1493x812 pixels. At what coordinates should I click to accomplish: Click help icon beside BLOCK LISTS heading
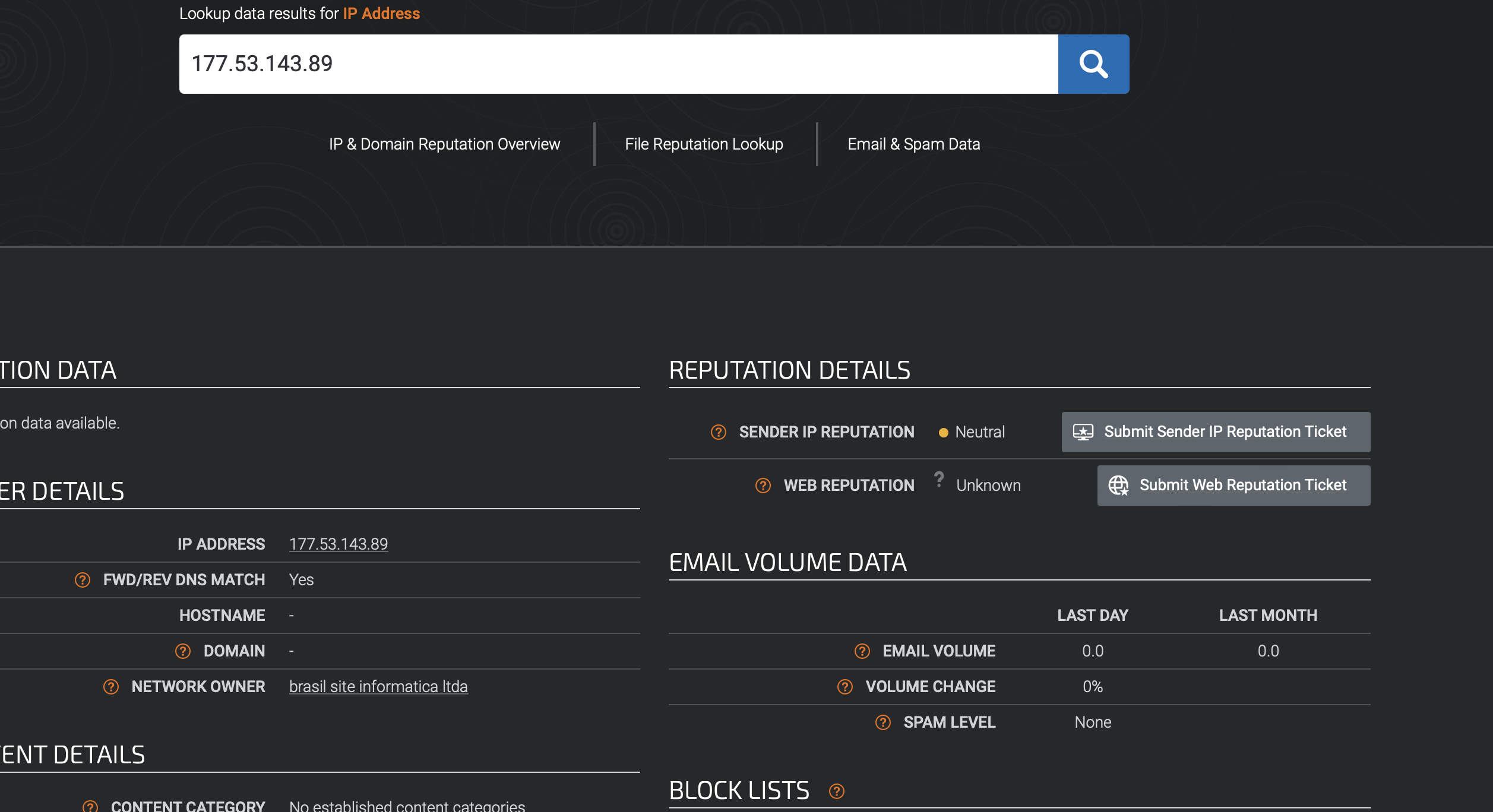click(x=837, y=791)
